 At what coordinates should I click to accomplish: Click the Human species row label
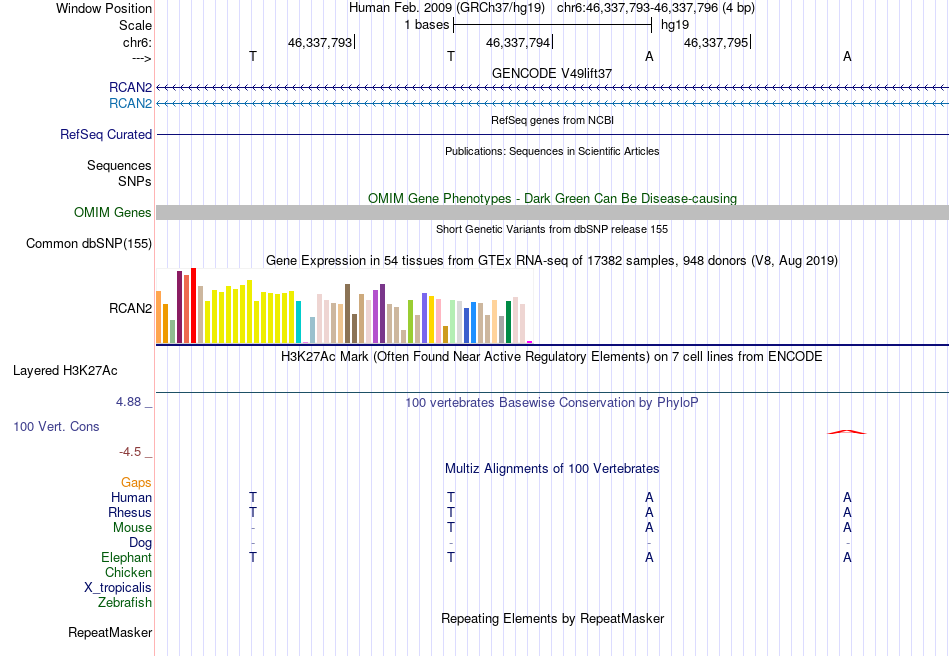(131, 497)
